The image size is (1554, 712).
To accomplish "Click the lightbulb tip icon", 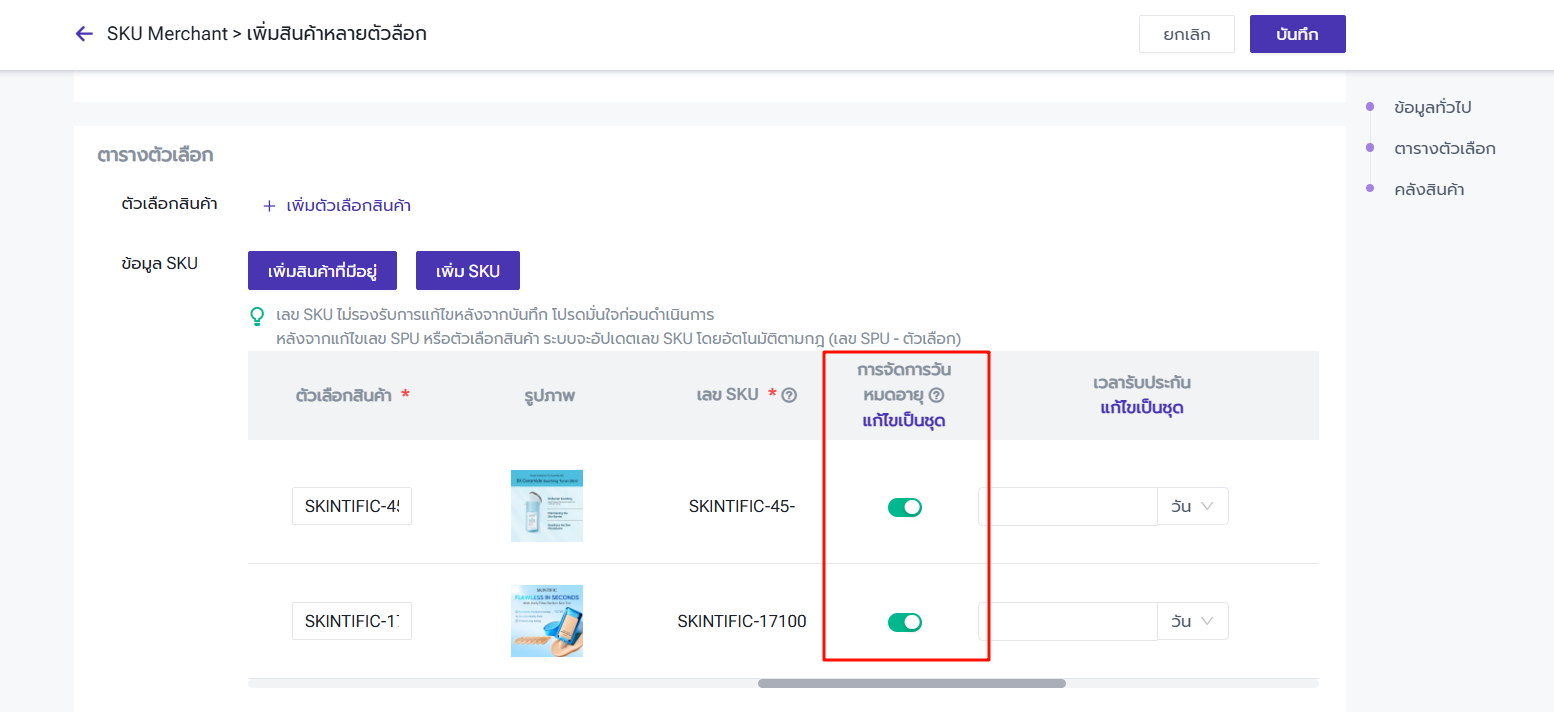I will click(x=258, y=317).
